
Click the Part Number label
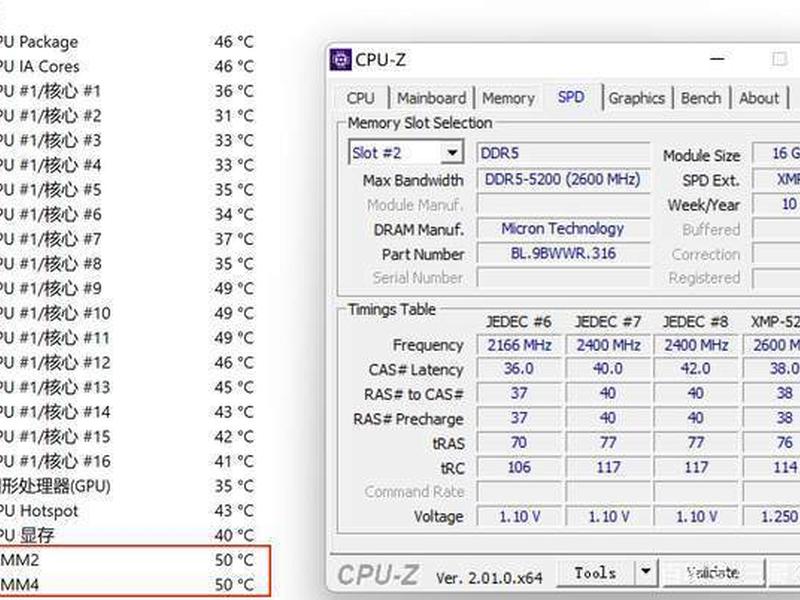pyautogui.click(x=423, y=254)
